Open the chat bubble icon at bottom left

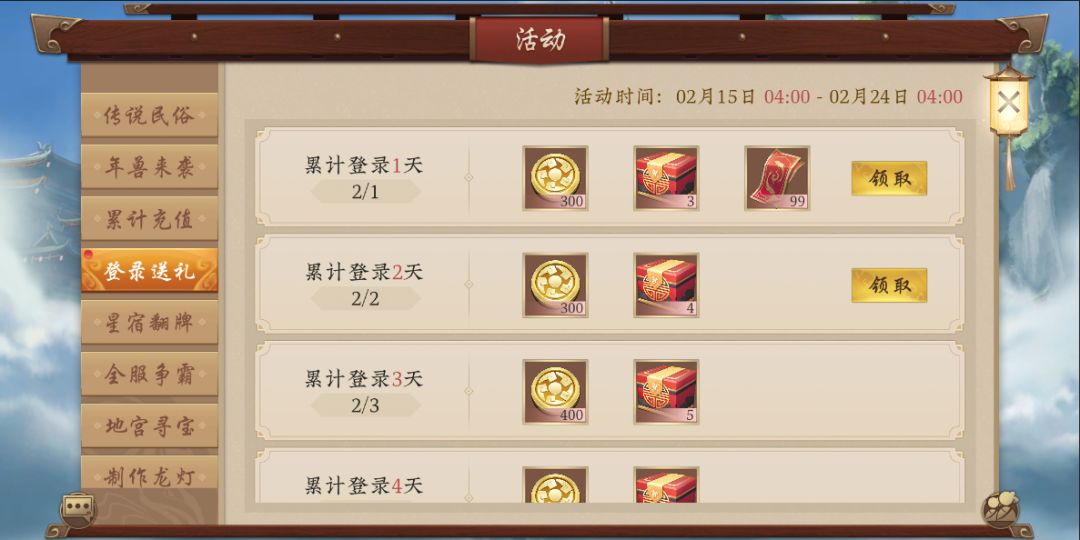[x=77, y=509]
